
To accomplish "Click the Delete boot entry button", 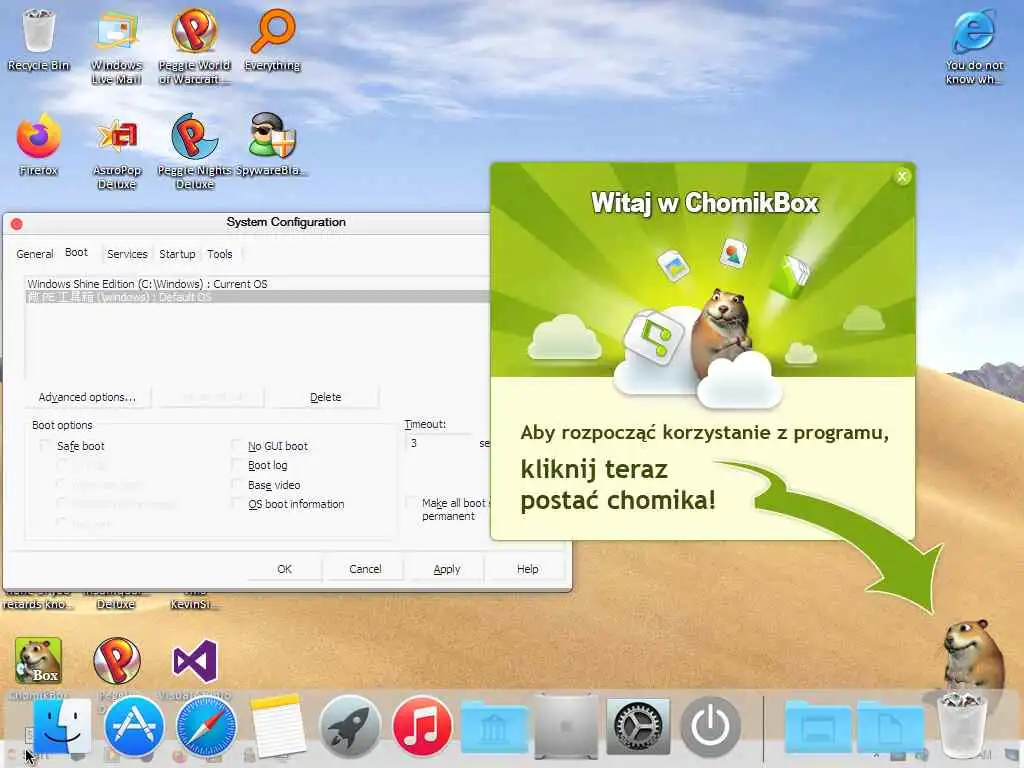I will [325, 397].
